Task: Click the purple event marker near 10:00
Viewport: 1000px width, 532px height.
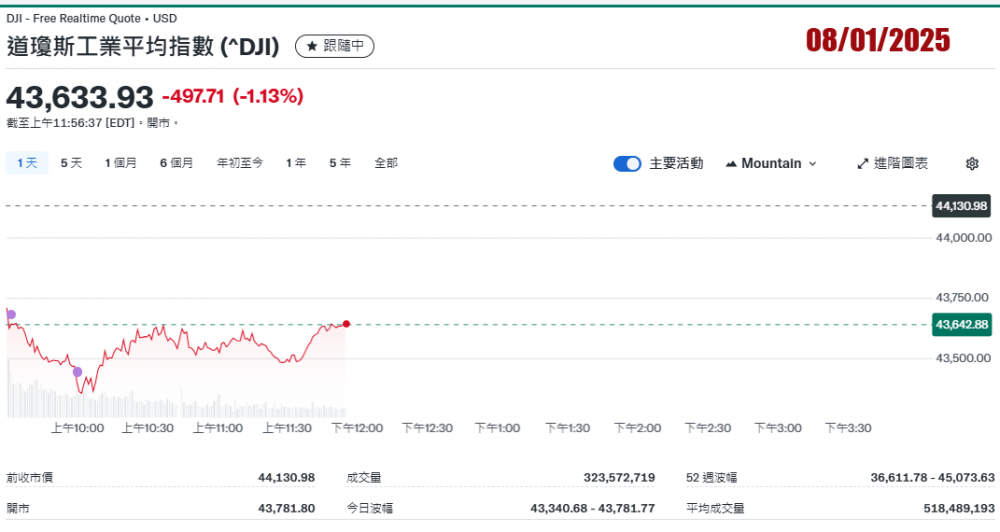Action: tap(78, 372)
